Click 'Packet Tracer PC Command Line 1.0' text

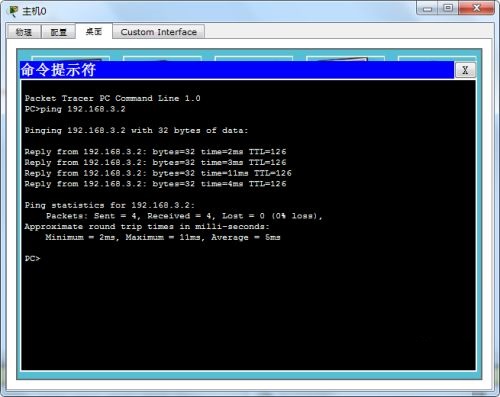[x=112, y=98]
